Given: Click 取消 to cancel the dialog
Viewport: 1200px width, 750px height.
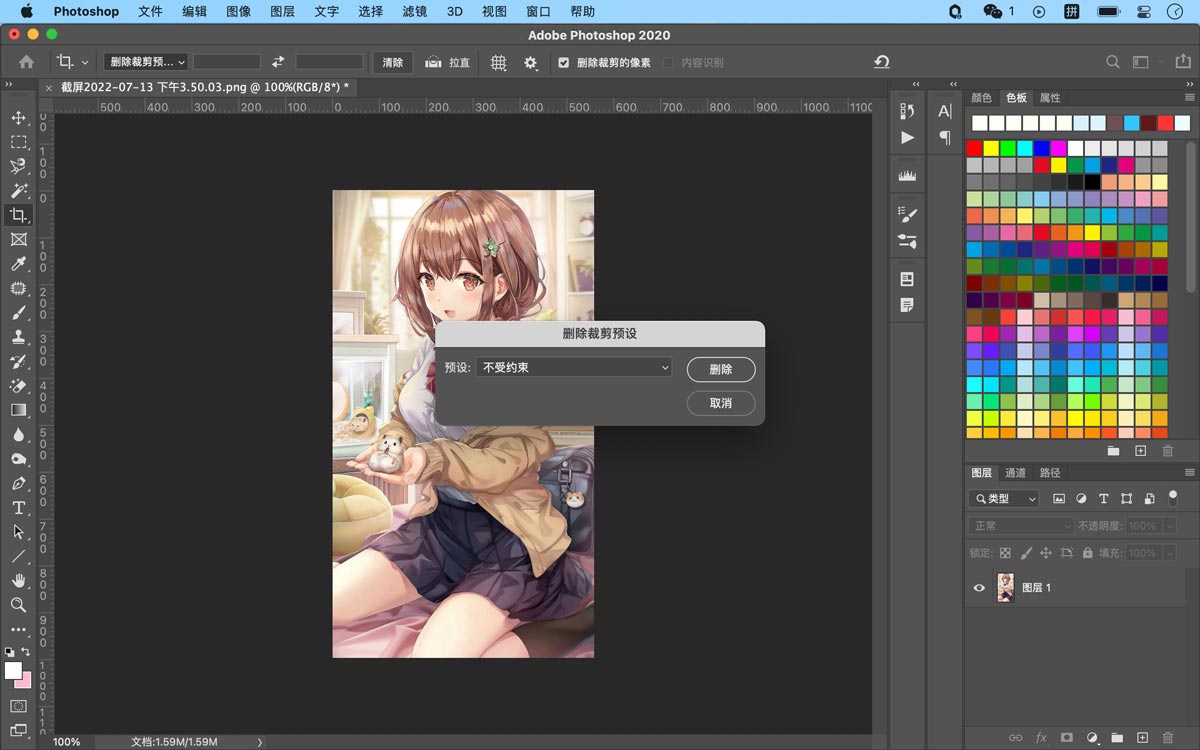Looking at the screenshot, I should 721,403.
